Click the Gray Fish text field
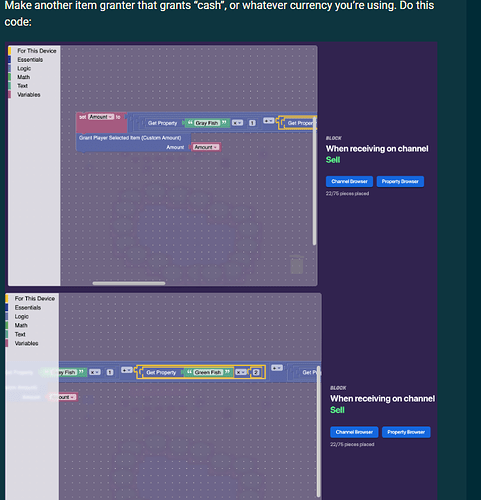This screenshot has width=481, height=500. tap(207, 123)
